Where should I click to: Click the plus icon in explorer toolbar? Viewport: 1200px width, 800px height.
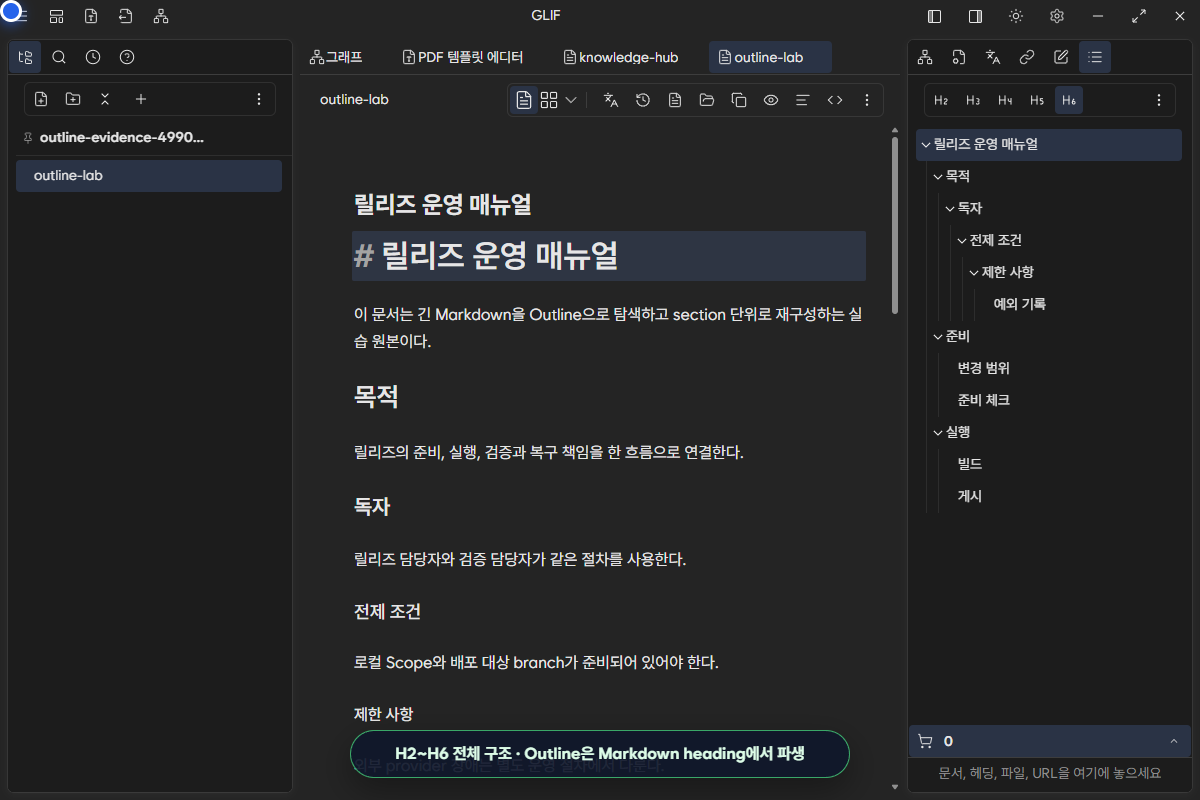tap(141, 99)
